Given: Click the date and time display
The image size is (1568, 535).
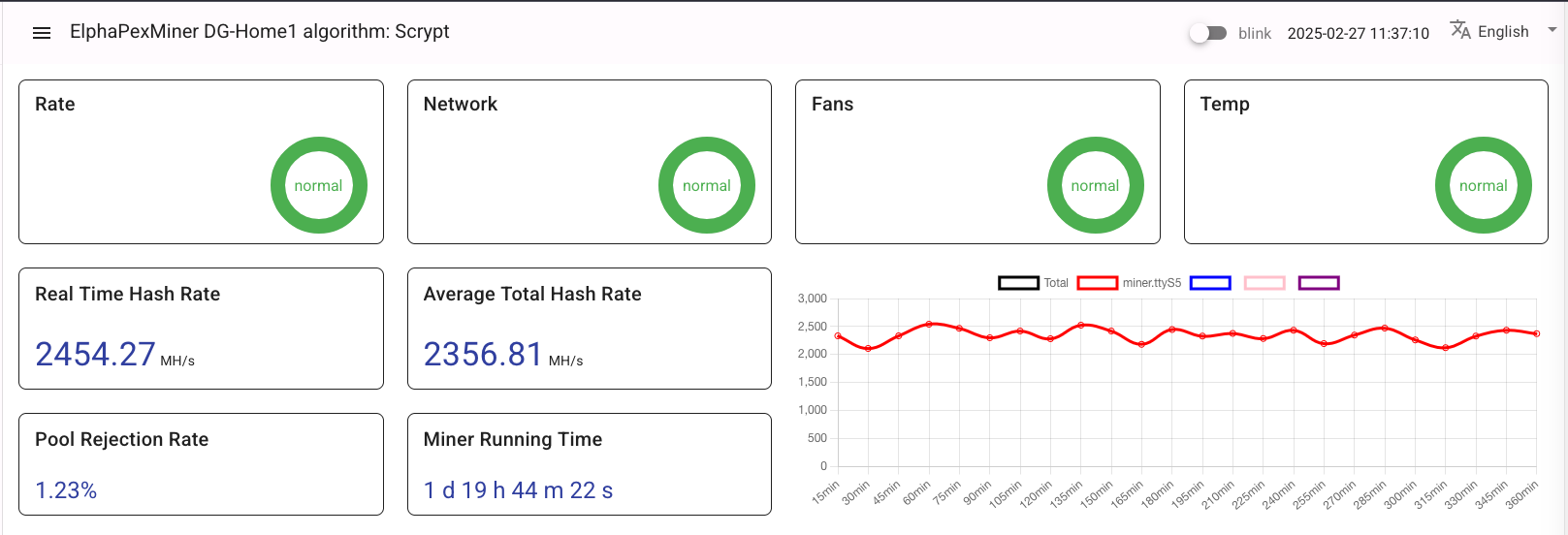Looking at the screenshot, I should coord(1358,33).
